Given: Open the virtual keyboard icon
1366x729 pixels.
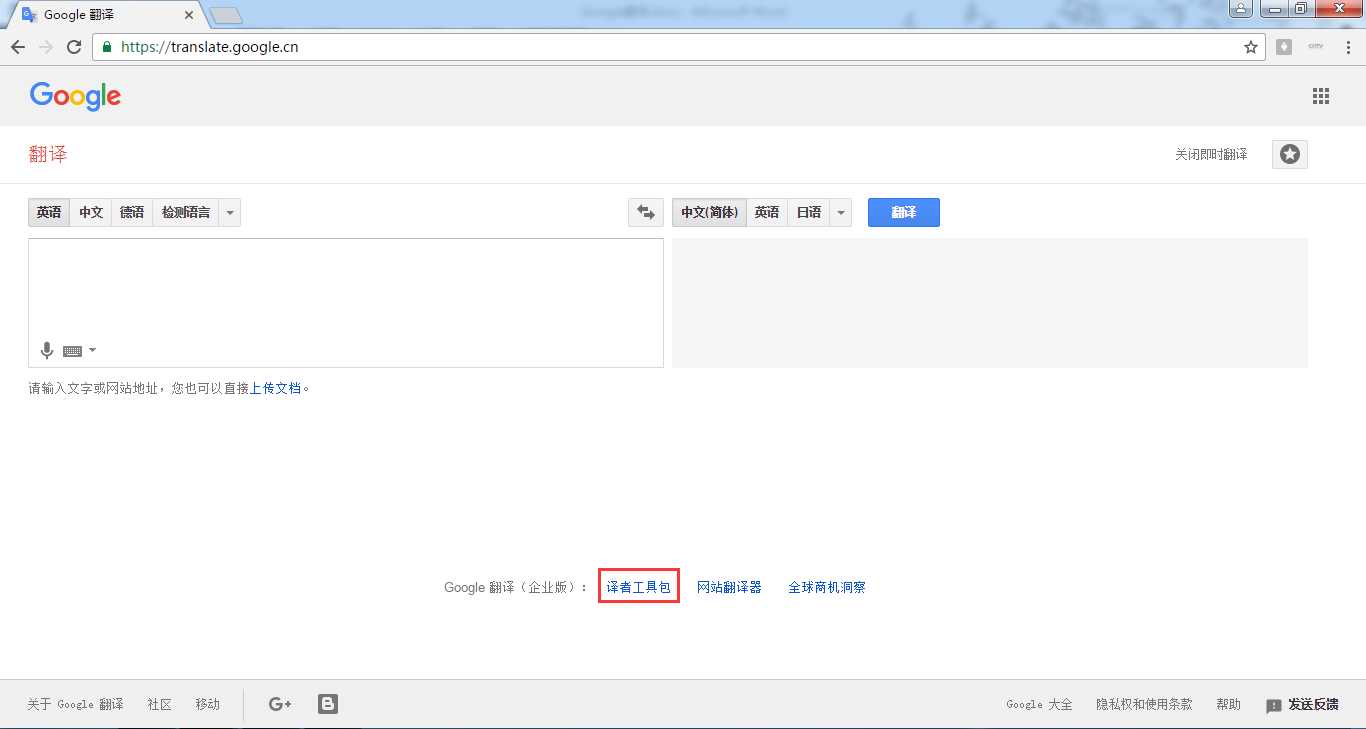Looking at the screenshot, I should coord(72,351).
